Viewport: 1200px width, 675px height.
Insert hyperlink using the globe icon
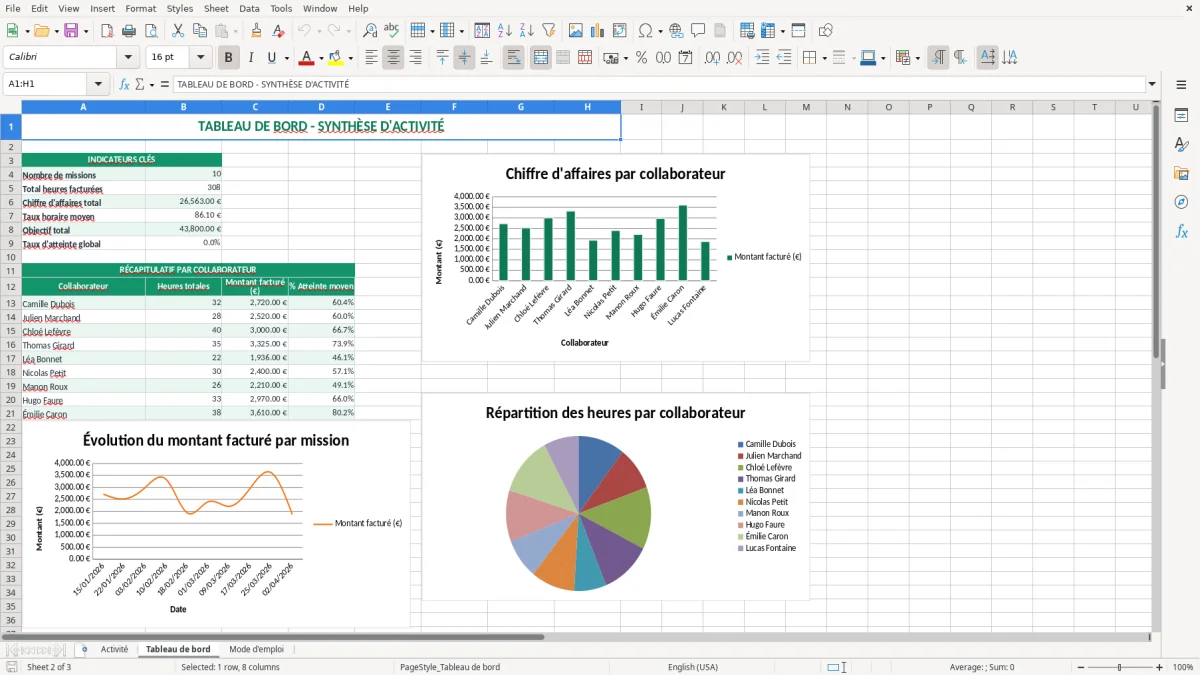pyautogui.click(x=676, y=31)
